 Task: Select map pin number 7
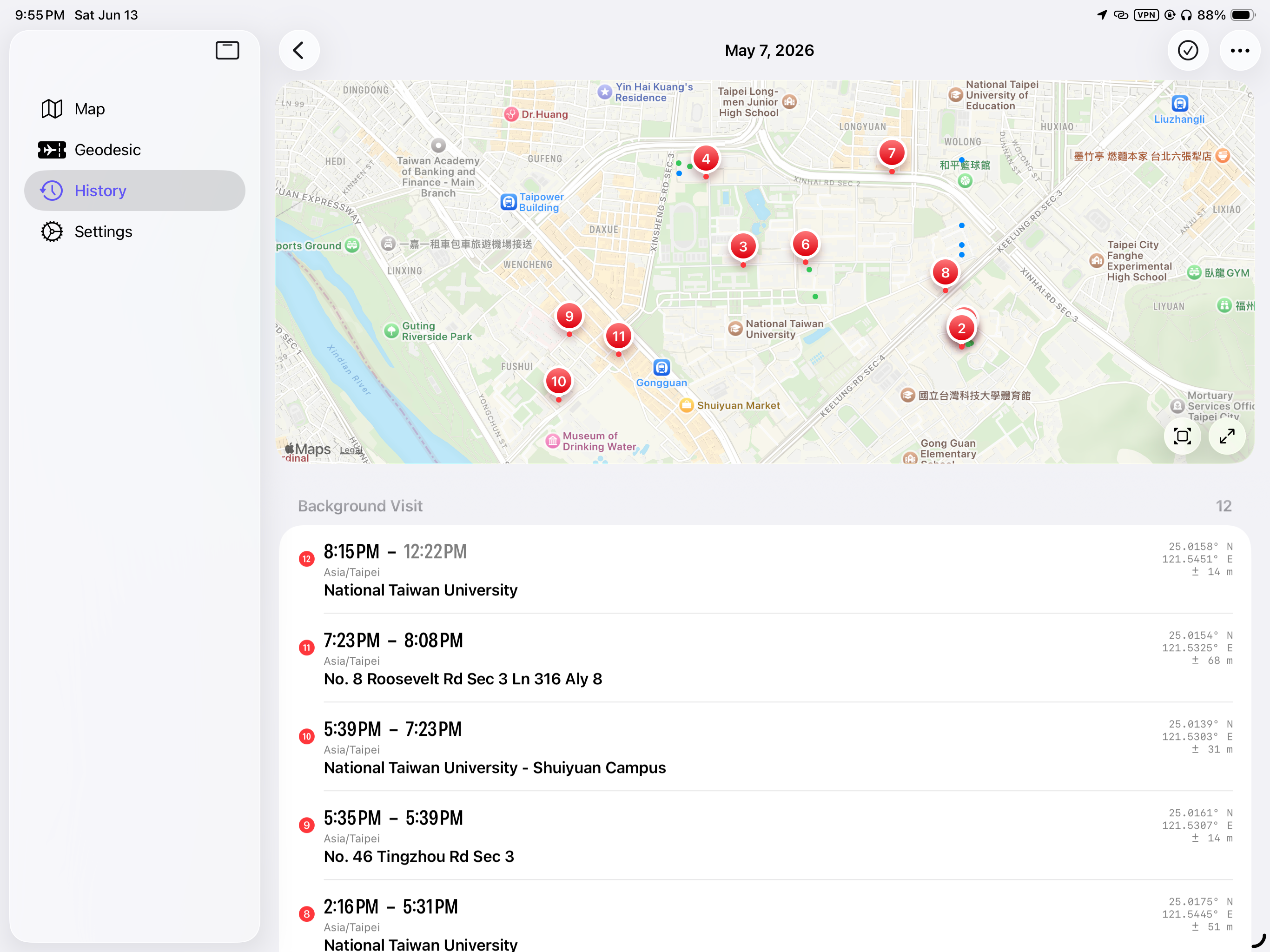pos(892,153)
